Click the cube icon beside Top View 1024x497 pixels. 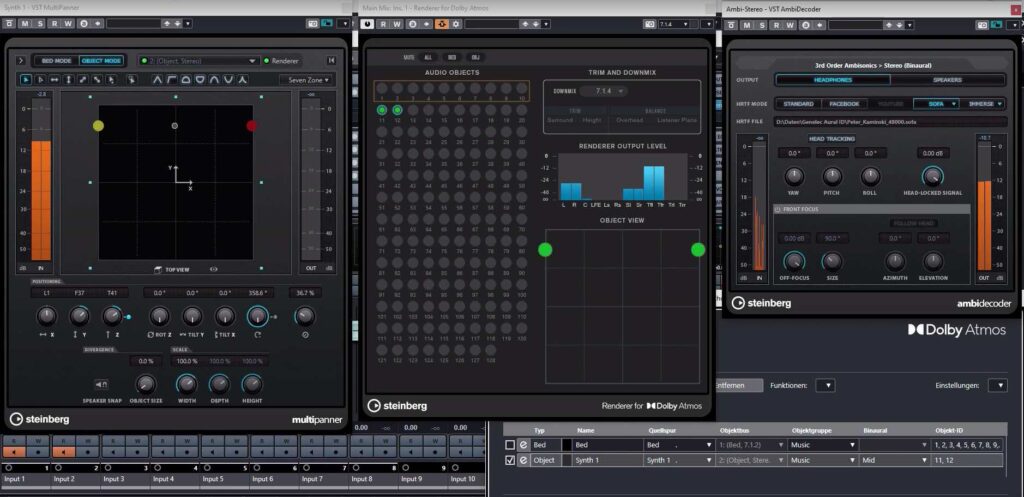pyautogui.click(x=158, y=269)
